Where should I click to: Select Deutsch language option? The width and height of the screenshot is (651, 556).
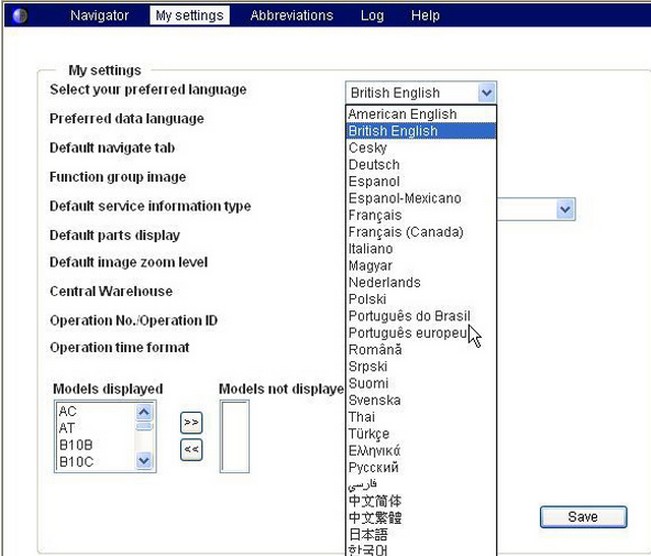point(421,165)
